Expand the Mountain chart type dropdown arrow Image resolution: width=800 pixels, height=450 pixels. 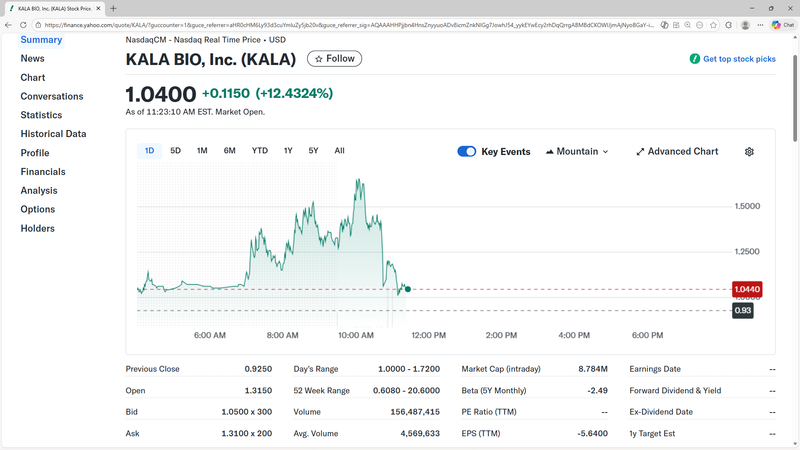(x=606, y=152)
